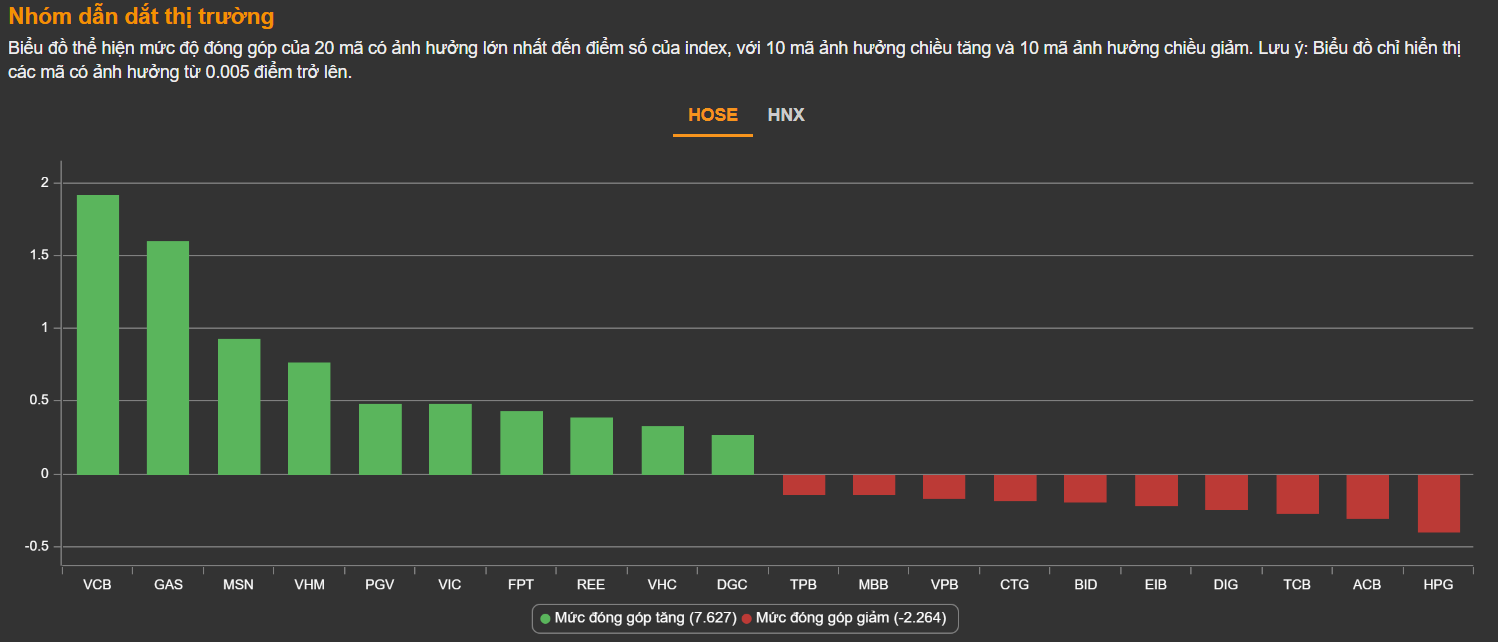The height and width of the screenshot is (642, 1498).
Task: Click the VIC green bar
Action: (x=450, y=439)
